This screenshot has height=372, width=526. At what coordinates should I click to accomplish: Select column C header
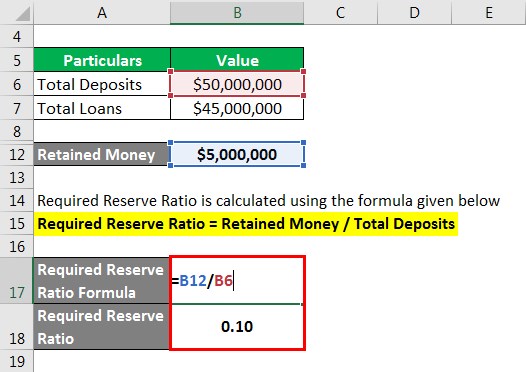[x=341, y=12]
